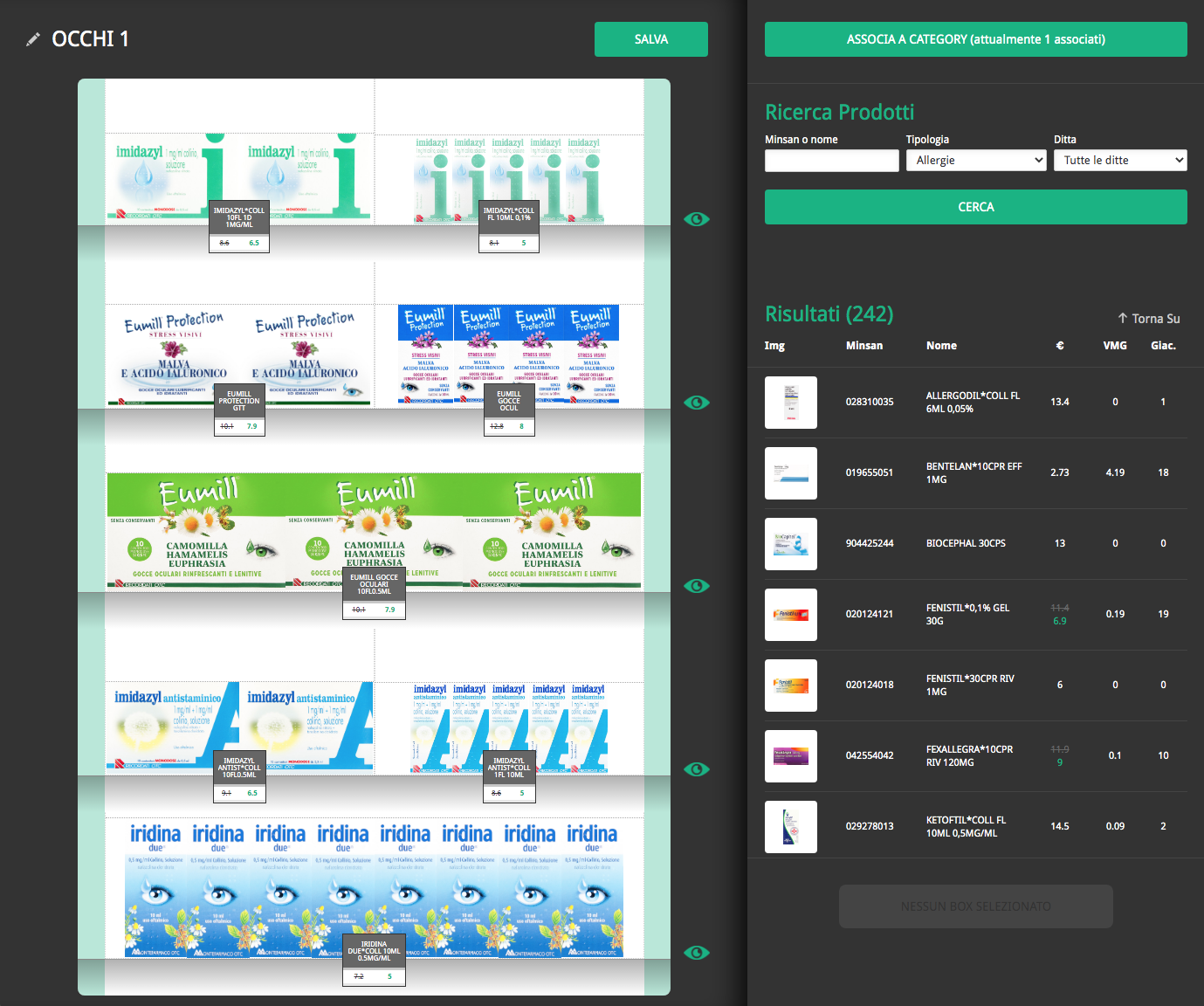Open the Tipologia dropdown showing Allergie
This screenshot has width=1204, height=1006.
pos(976,161)
